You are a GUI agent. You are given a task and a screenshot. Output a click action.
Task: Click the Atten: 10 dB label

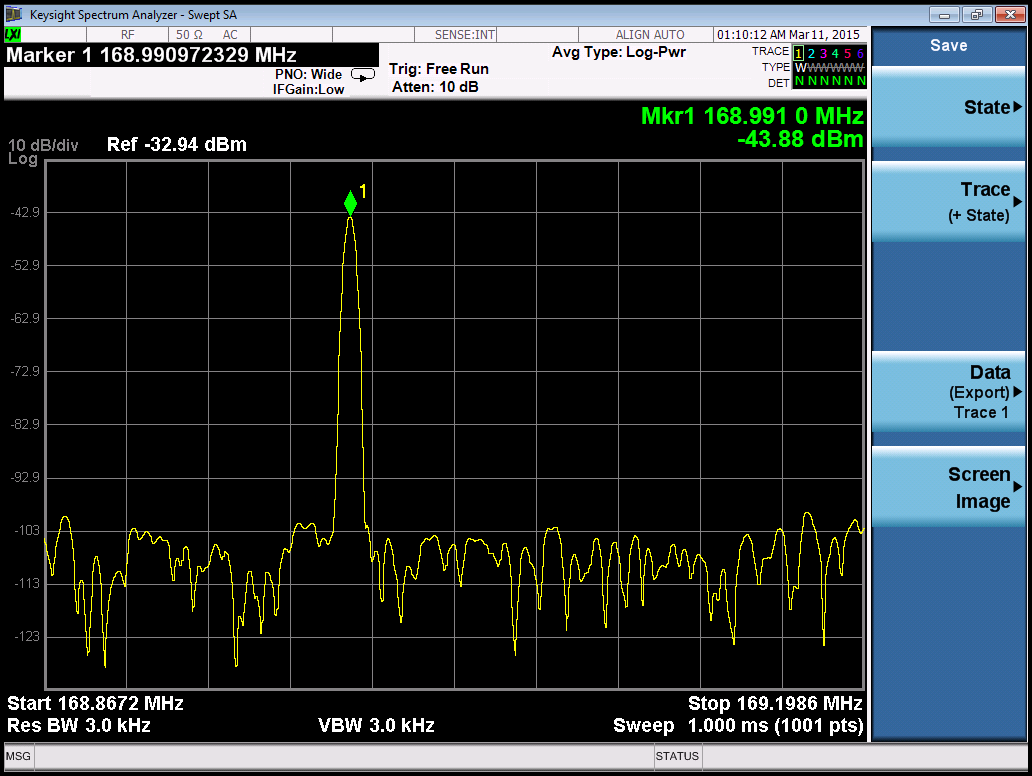point(435,87)
